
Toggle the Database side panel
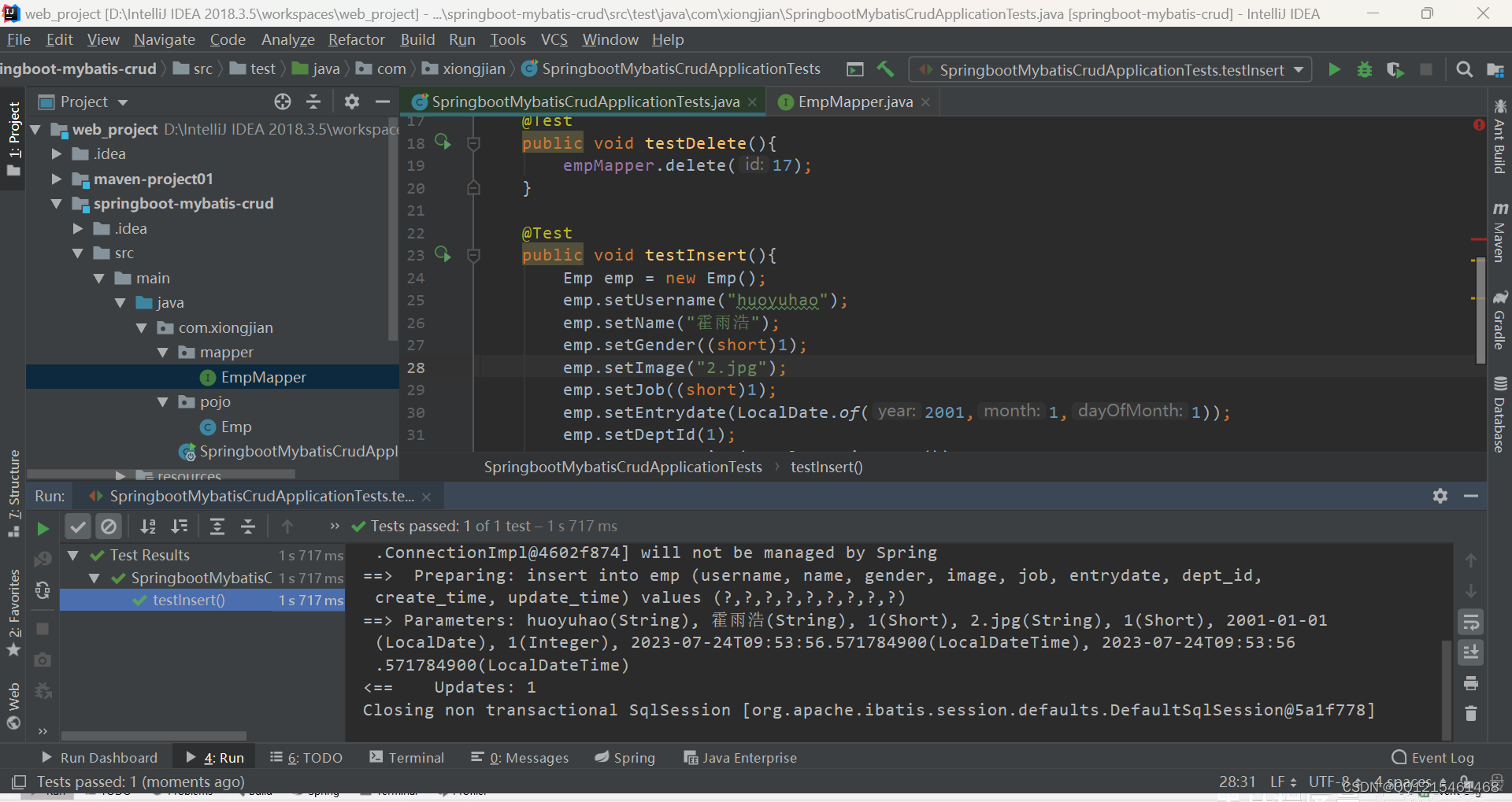1499,415
